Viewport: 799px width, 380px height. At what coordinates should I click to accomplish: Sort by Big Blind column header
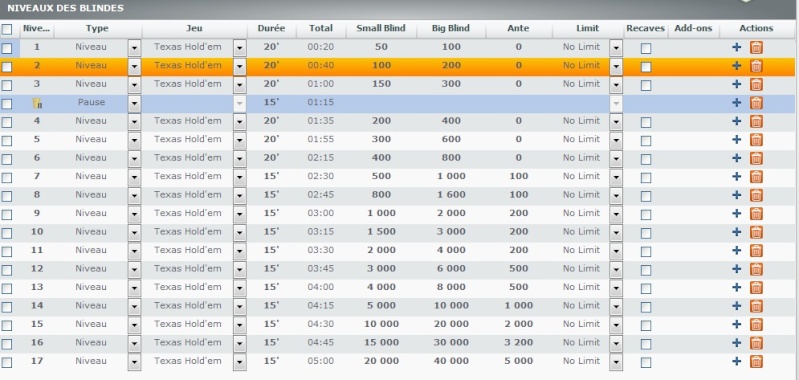pos(451,29)
